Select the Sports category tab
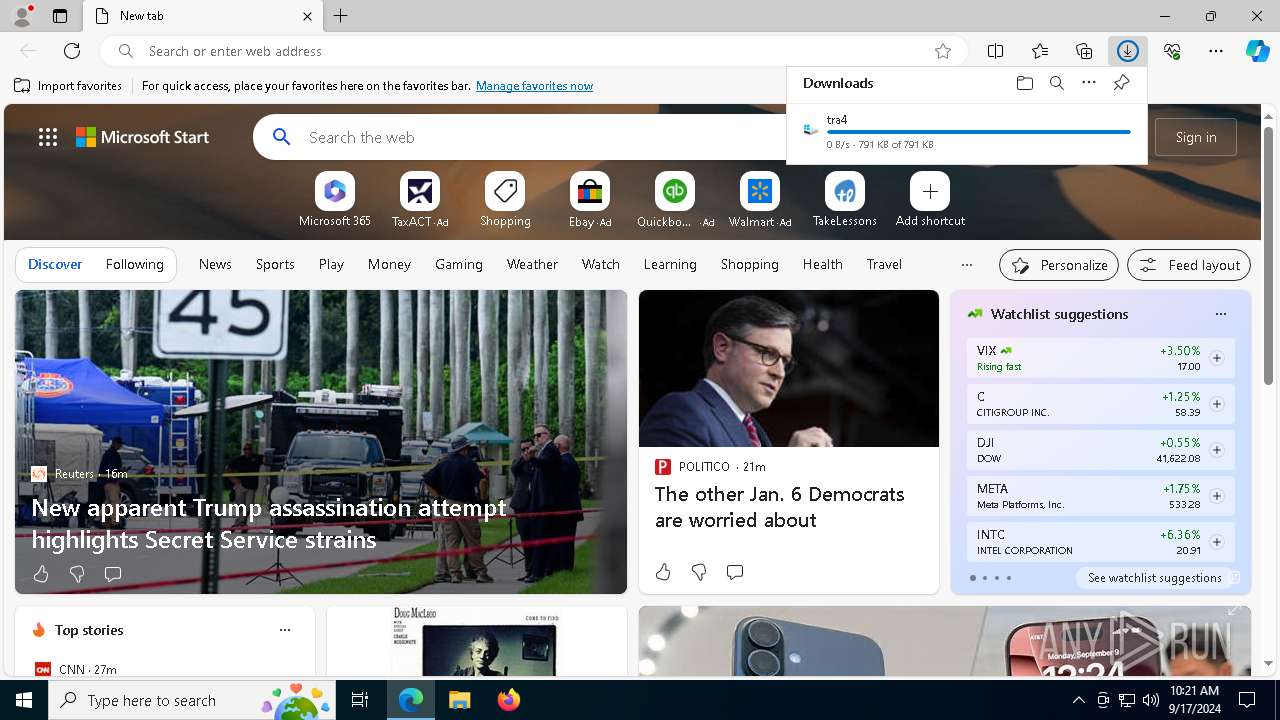 (275, 264)
